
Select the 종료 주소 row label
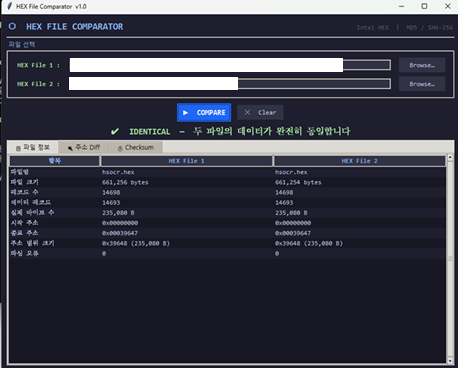24,233
